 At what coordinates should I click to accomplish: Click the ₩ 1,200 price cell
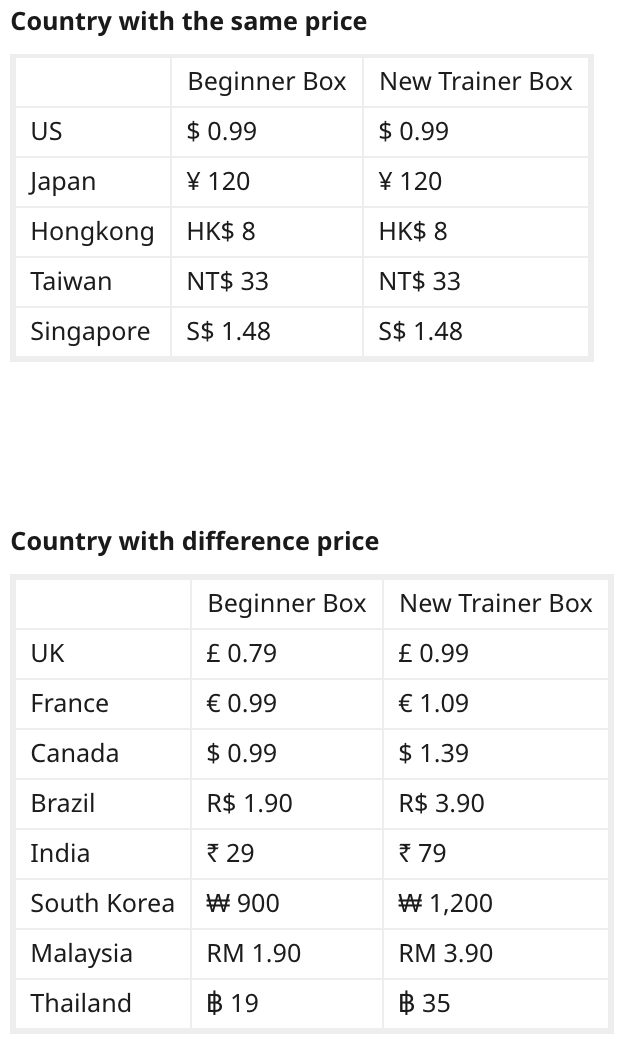tap(446, 904)
